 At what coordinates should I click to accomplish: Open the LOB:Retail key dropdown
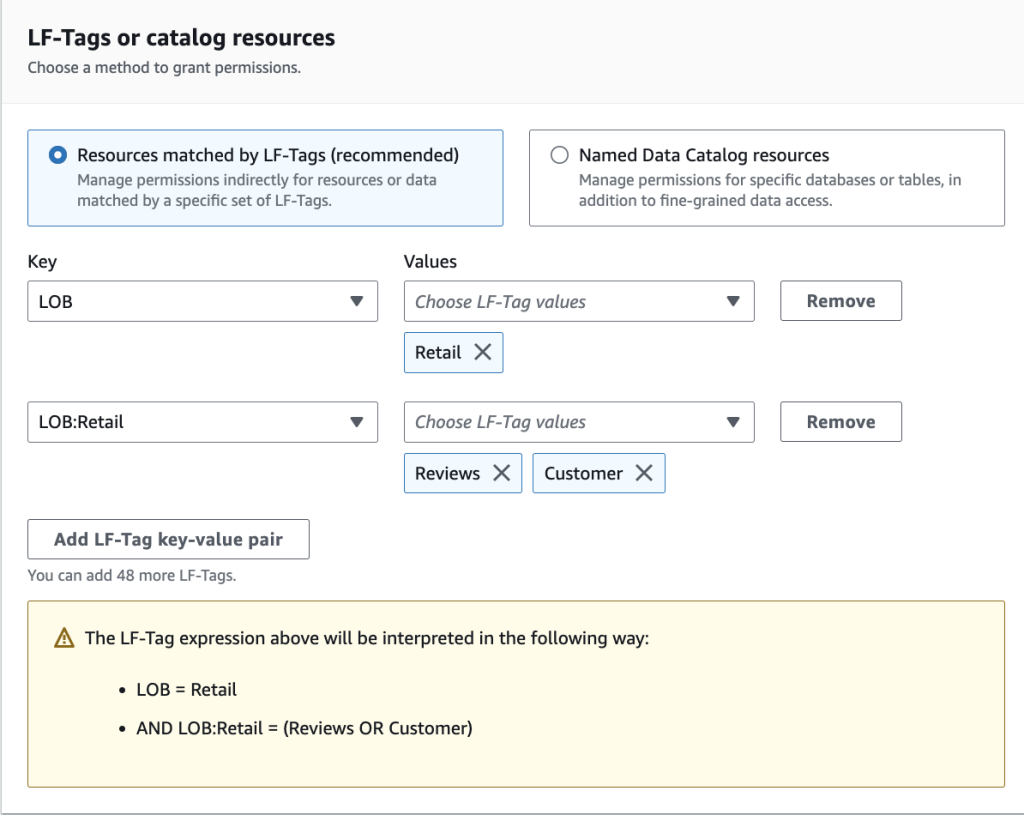coord(201,422)
